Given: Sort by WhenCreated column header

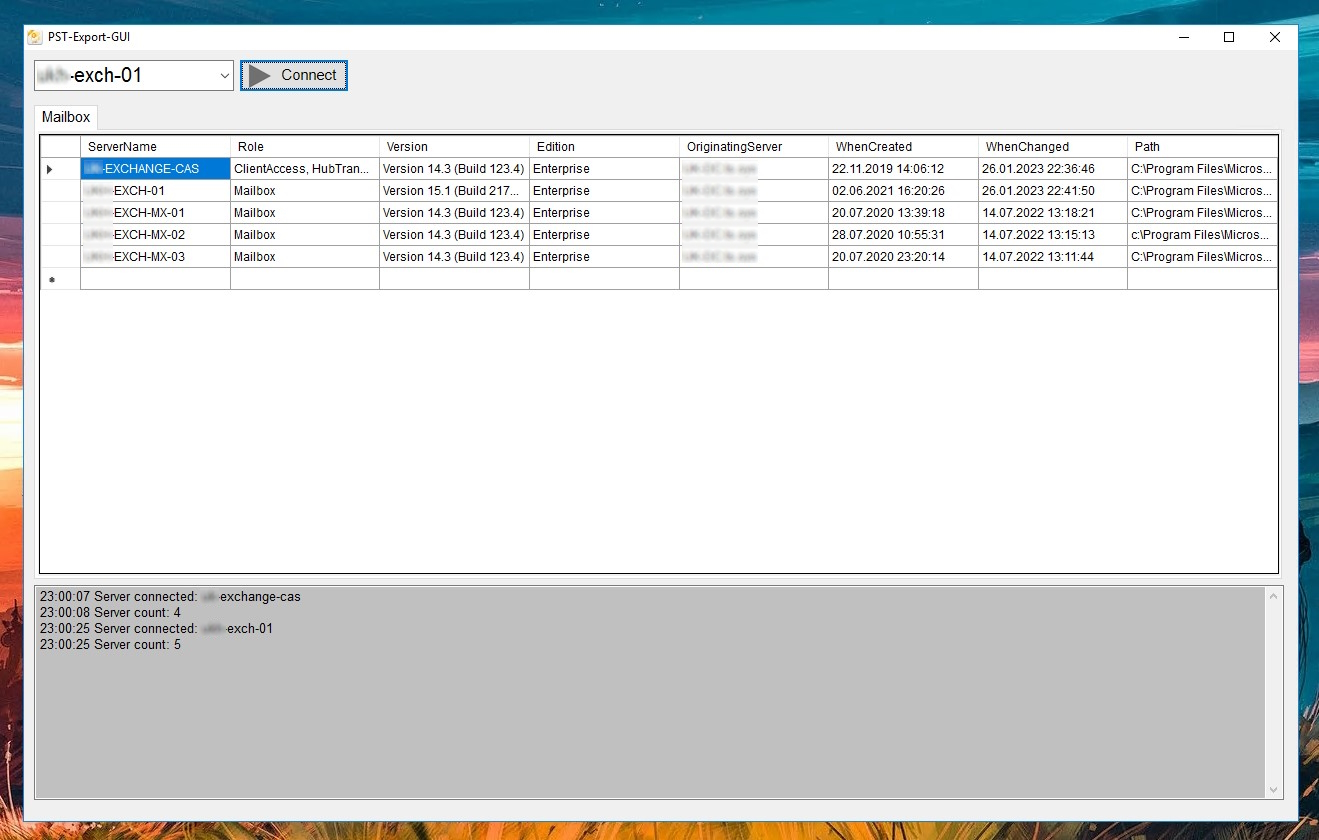Looking at the screenshot, I should (x=903, y=146).
